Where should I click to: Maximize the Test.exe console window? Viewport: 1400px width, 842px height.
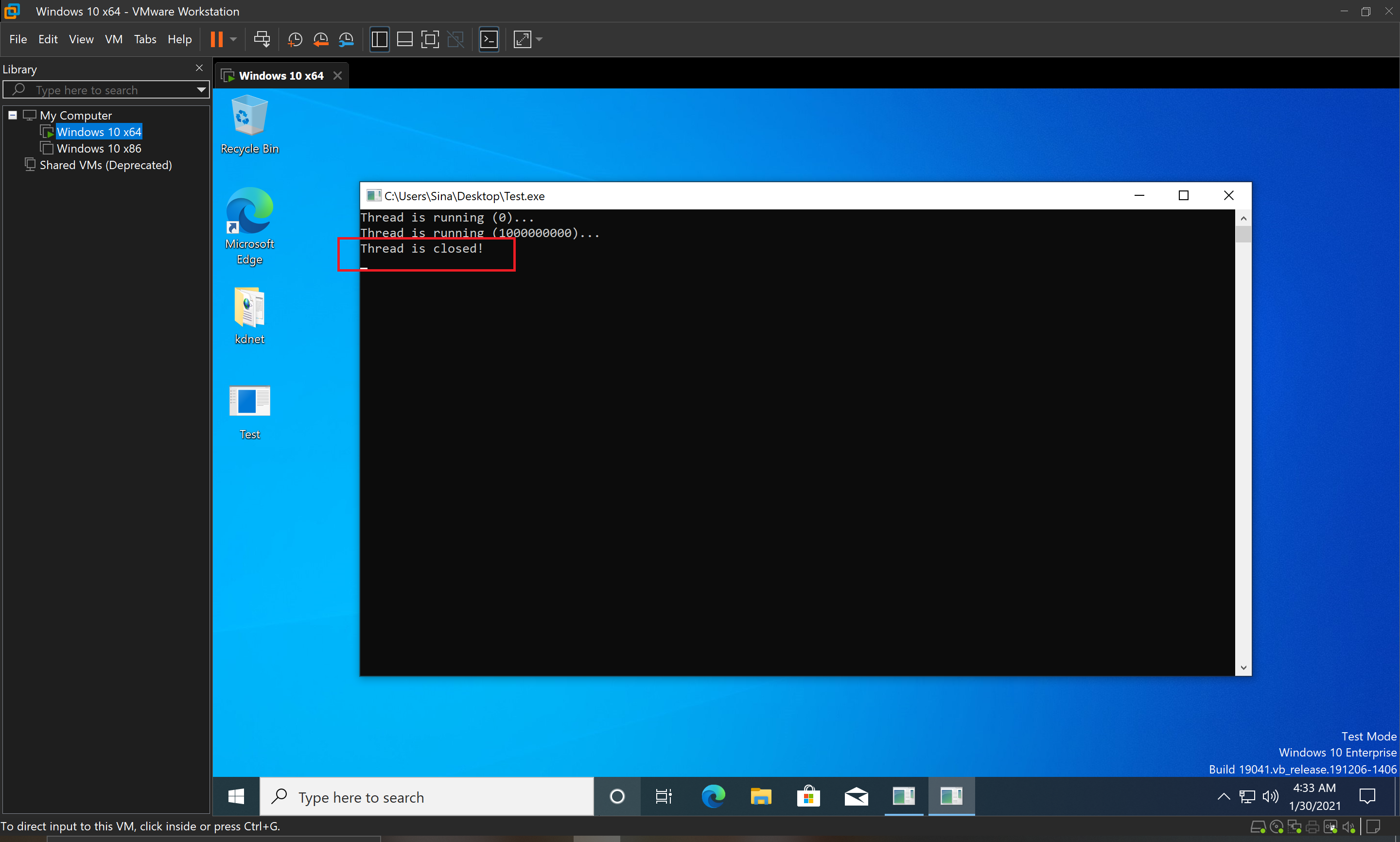pyautogui.click(x=1184, y=196)
